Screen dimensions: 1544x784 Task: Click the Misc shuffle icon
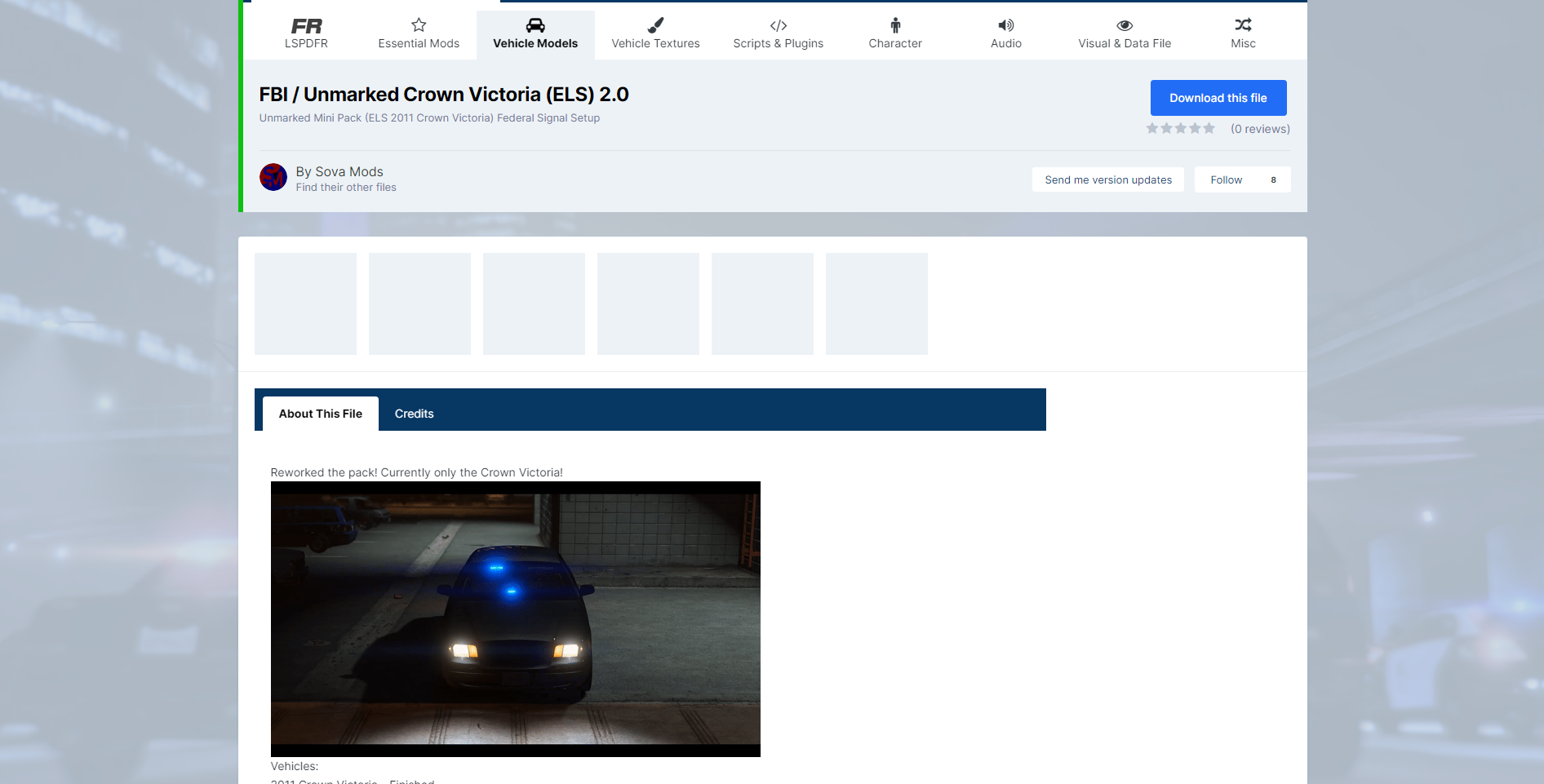pos(1243,25)
